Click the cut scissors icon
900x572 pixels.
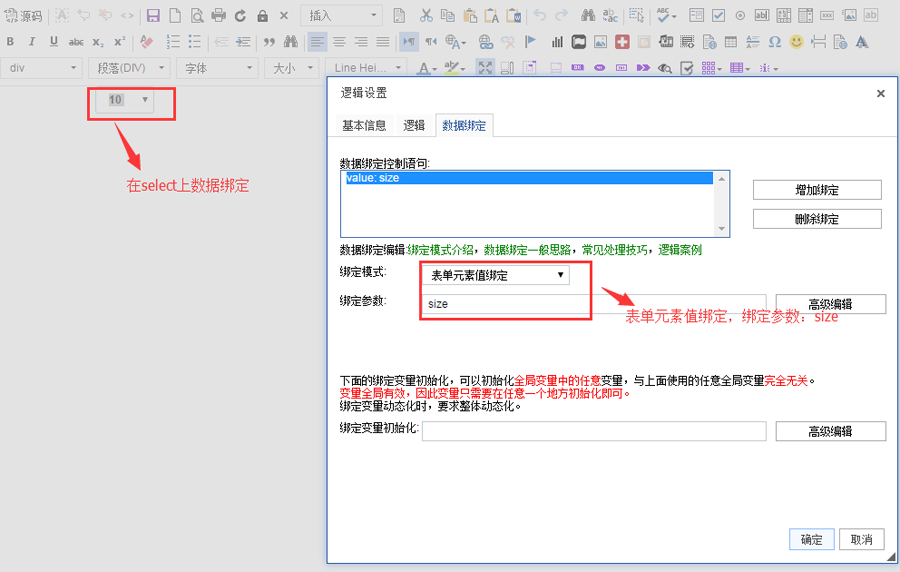(426, 16)
